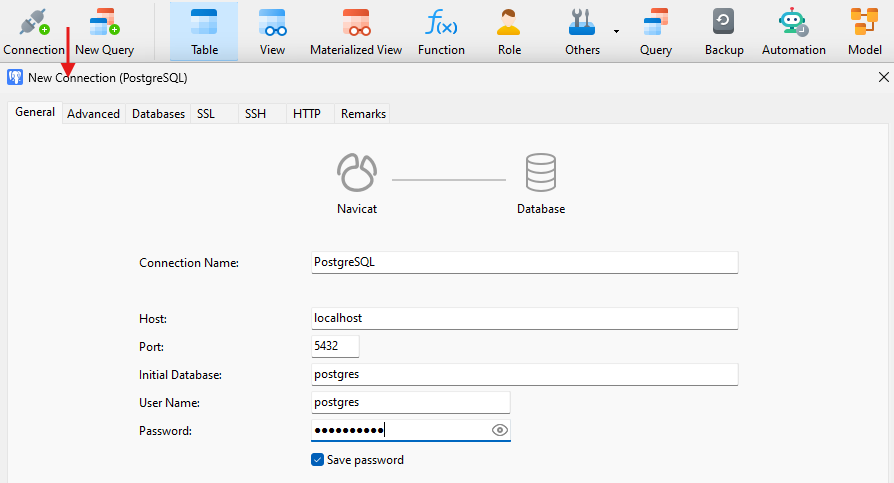Click the Port field with 5432
The image size is (894, 483).
pyautogui.click(x=335, y=346)
